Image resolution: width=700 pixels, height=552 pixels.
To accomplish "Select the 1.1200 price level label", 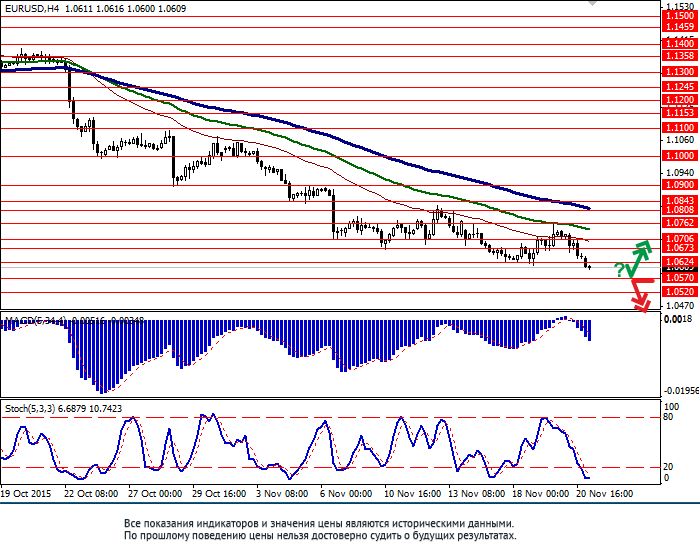I will [x=680, y=100].
